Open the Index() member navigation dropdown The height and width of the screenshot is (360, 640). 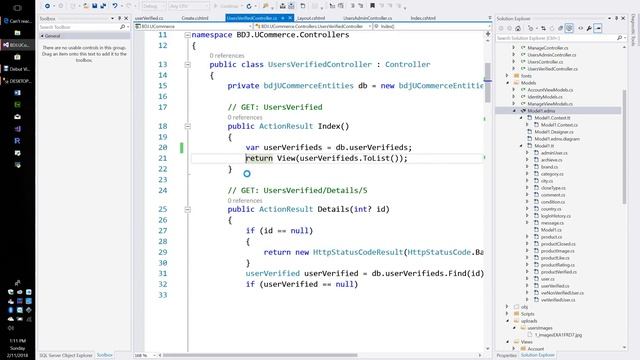431,26
